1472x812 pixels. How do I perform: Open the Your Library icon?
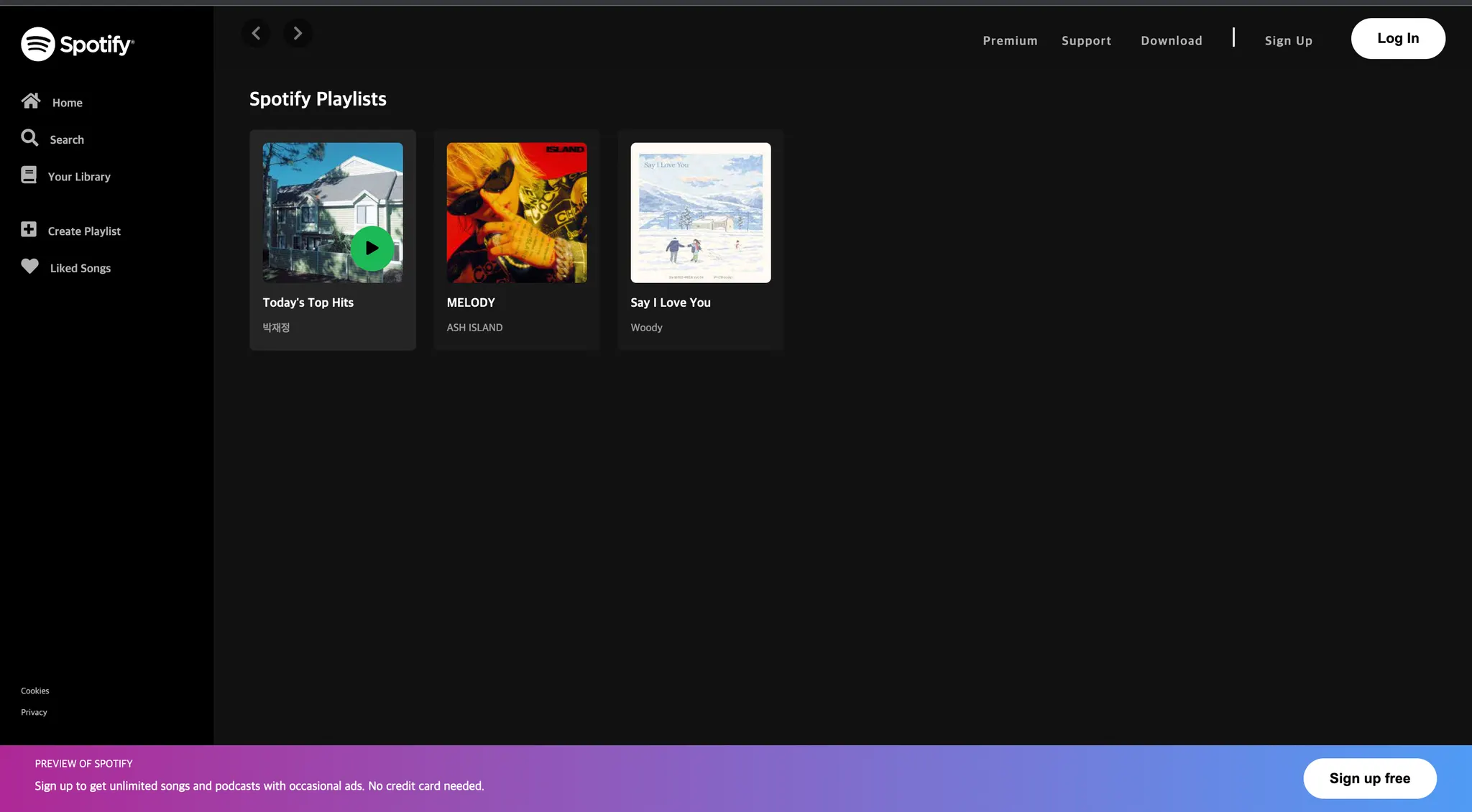pos(29,175)
